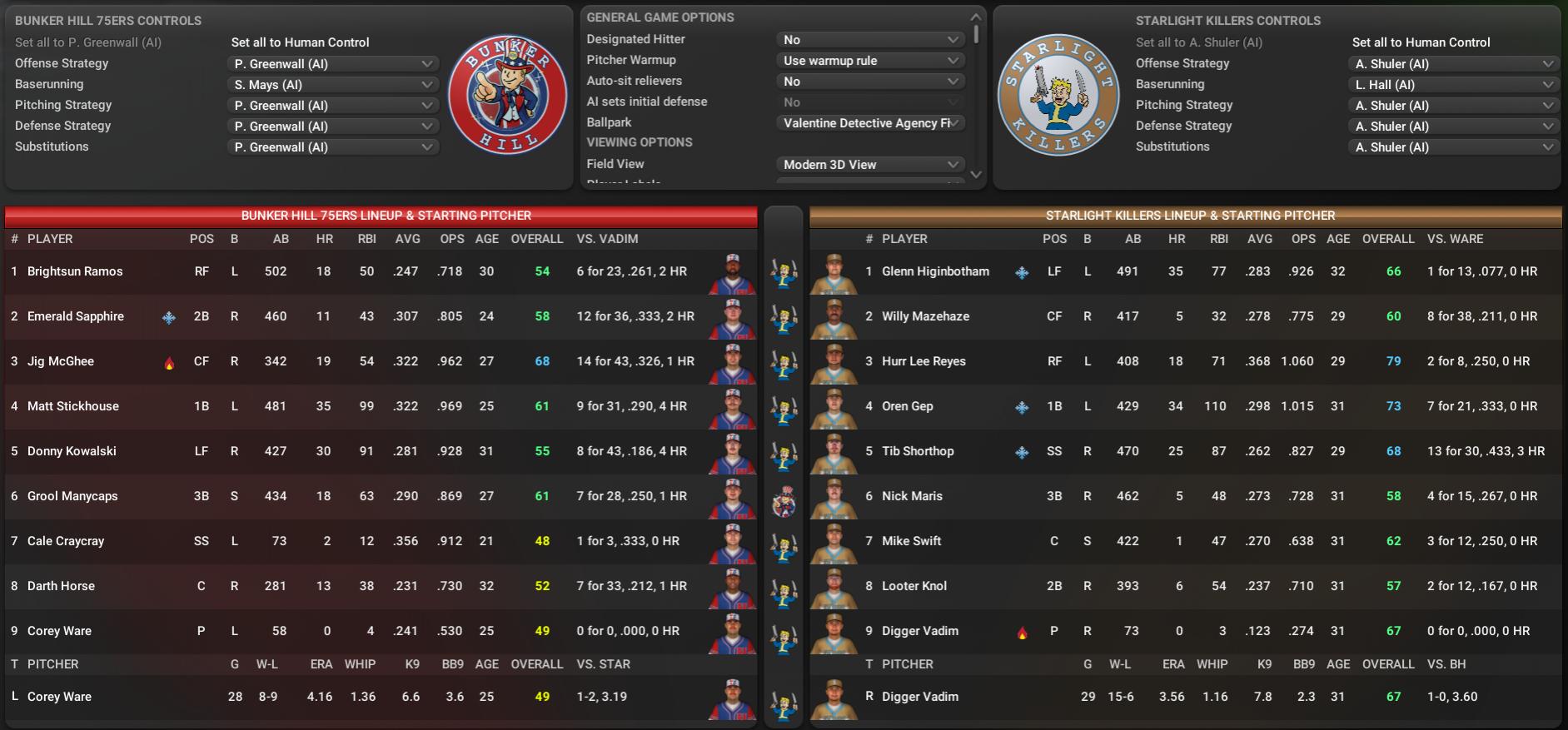
Task: Click the control icon in Matt Stickhouse row
Action: [x=783, y=407]
